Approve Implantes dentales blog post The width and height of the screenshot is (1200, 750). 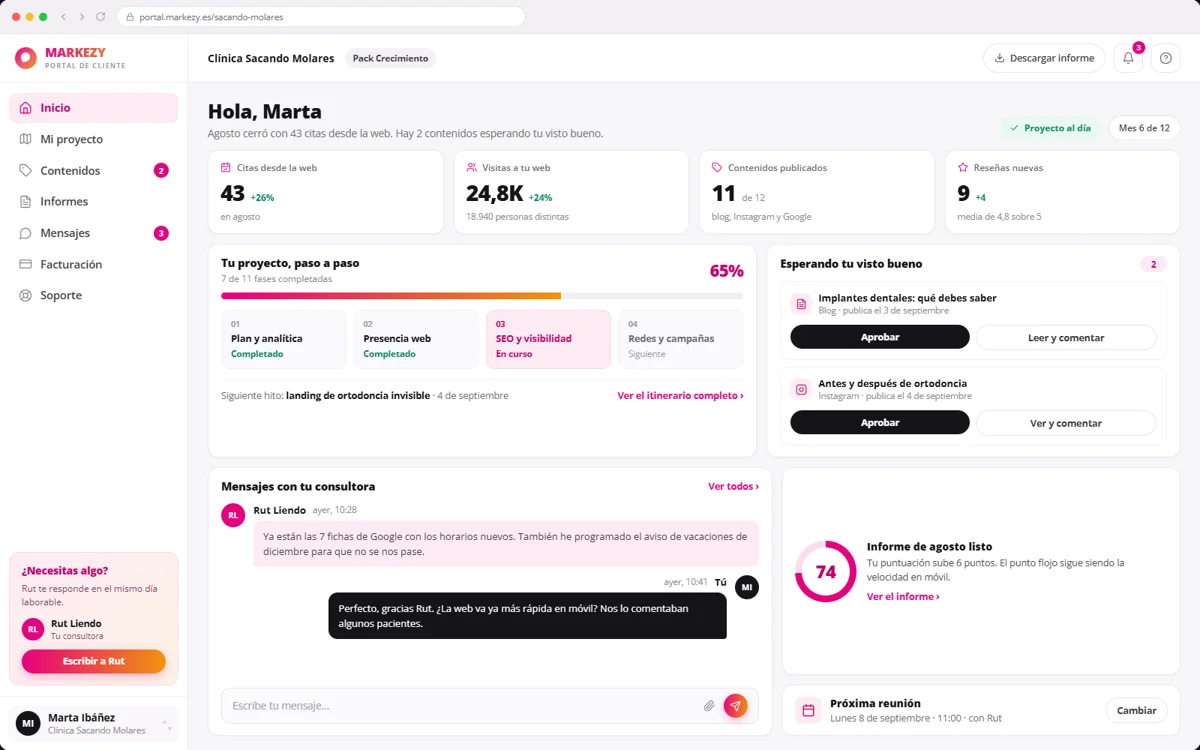[x=880, y=337]
